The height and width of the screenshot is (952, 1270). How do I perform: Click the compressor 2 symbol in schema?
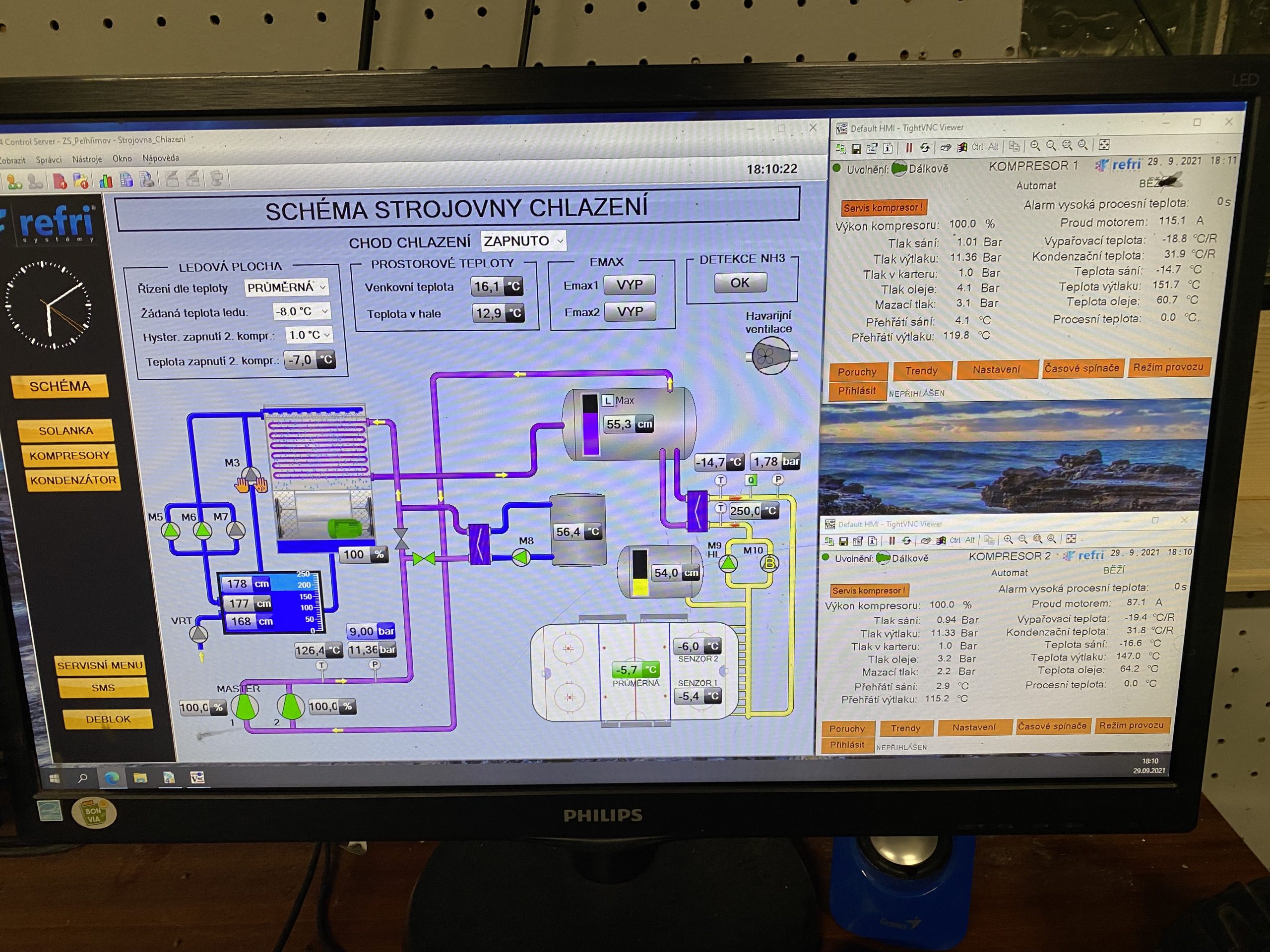click(x=291, y=707)
